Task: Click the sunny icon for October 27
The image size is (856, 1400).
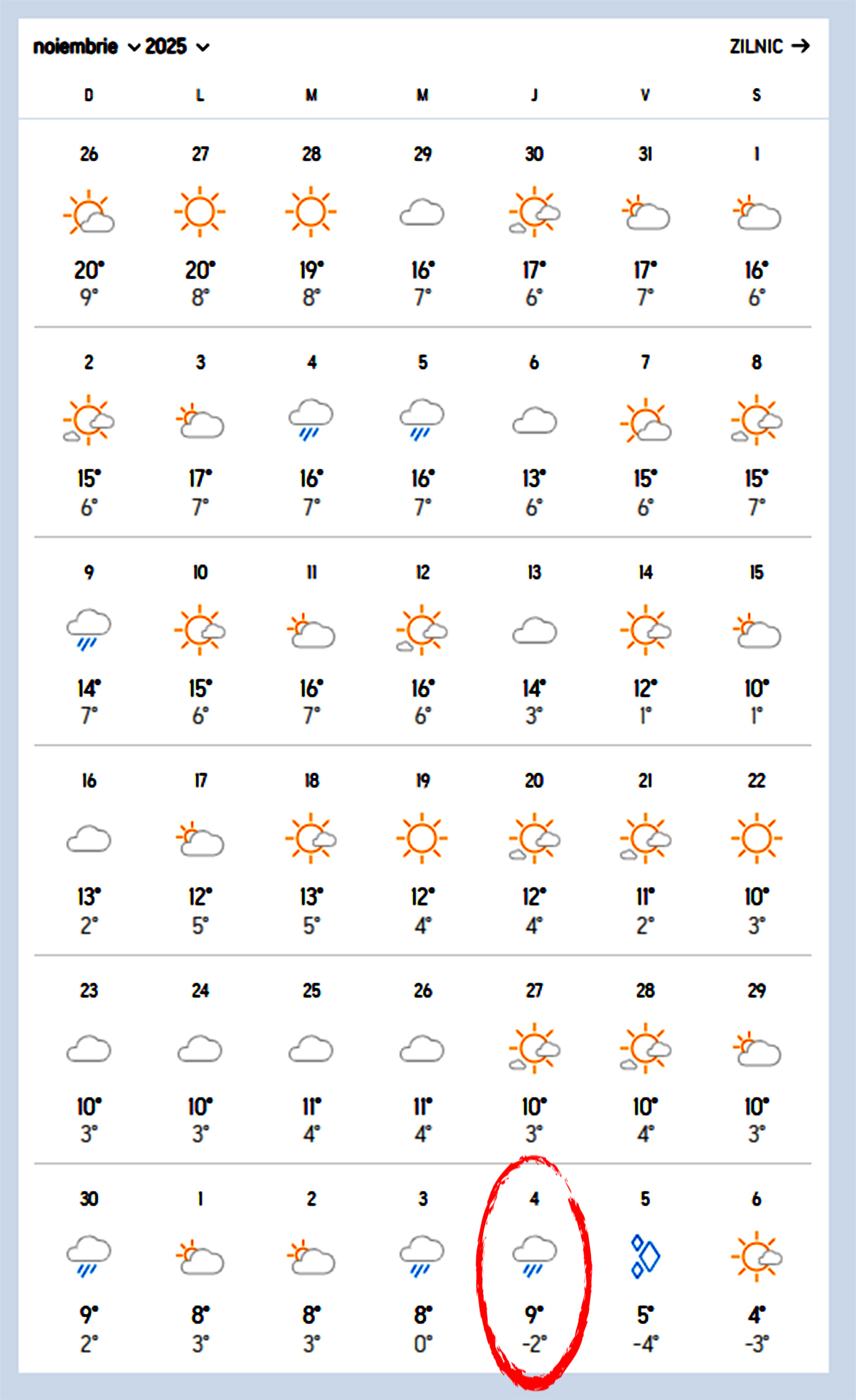Action: pyautogui.click(x=200, y=212)
